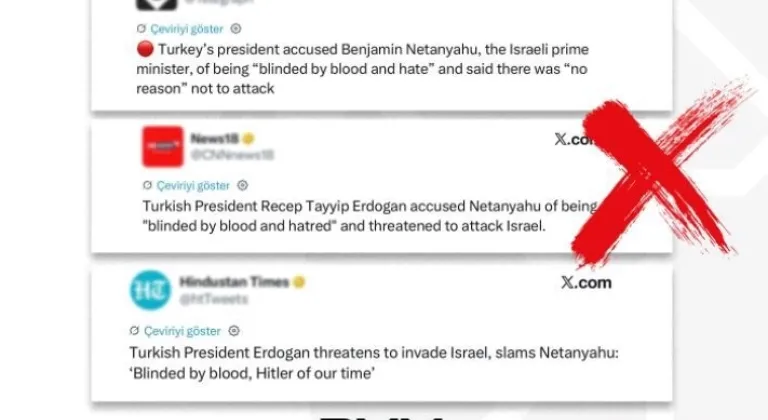The height and width of the screenshot is (420, 768).
Task: Click Hindustan Times gold verified badge
Action: tap(299, 282)
